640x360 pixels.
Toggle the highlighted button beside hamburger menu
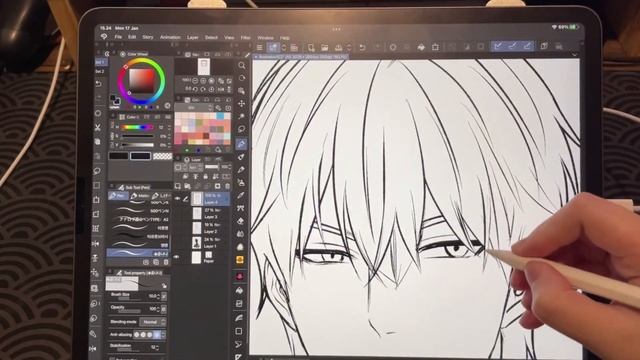(273, 47)
